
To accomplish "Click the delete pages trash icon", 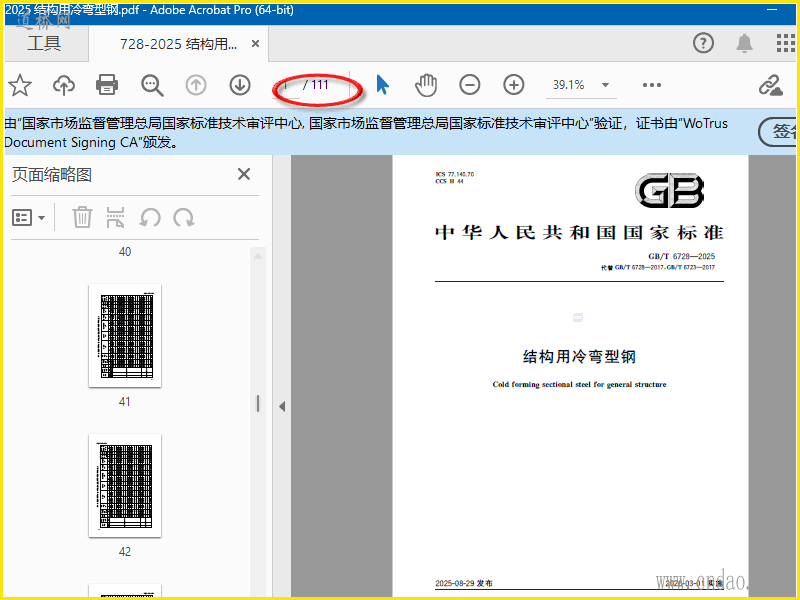I will pyautogui.click(x=82, y=217).
